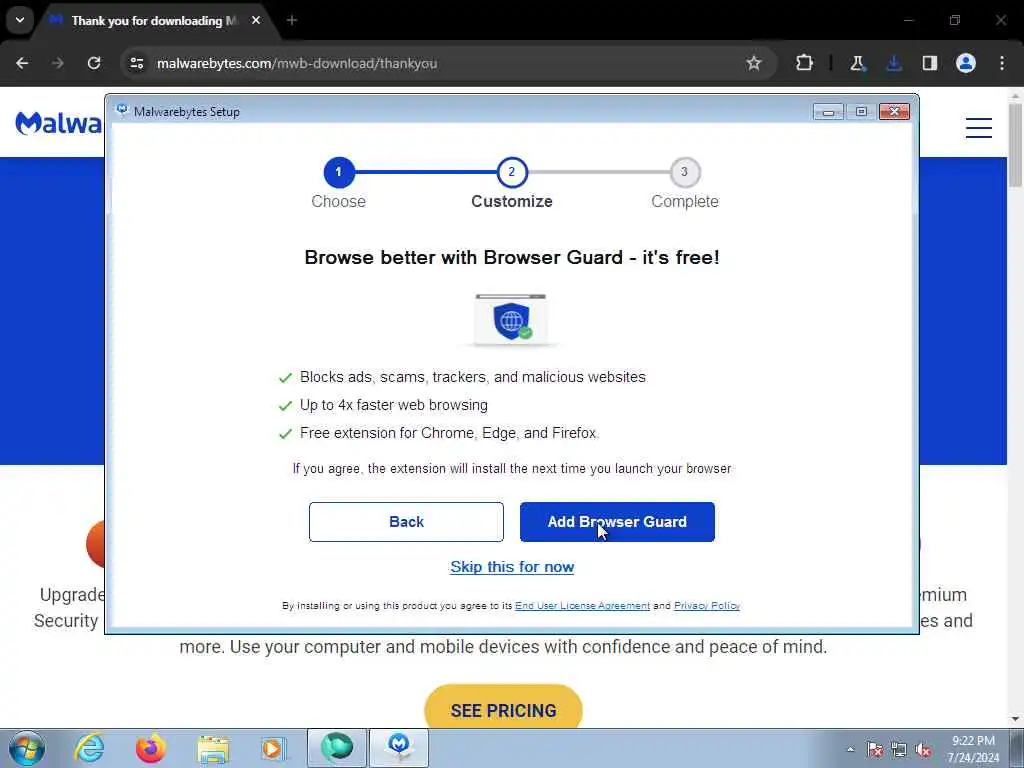Image resolution: width=1024 pixels, height=768 pixels.
Task: Click text "Up to 4x faster web browsing"
Action: tap(394, 405)
